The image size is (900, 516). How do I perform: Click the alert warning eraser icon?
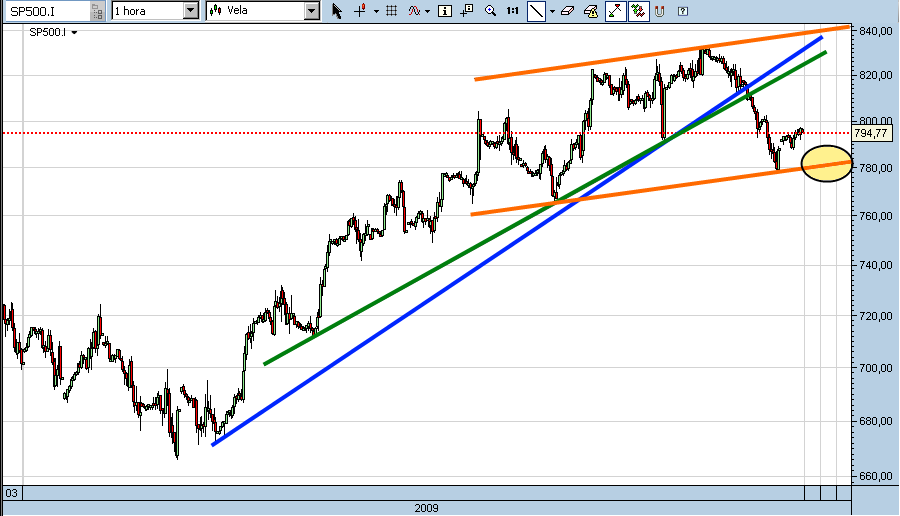coord(590,11)
